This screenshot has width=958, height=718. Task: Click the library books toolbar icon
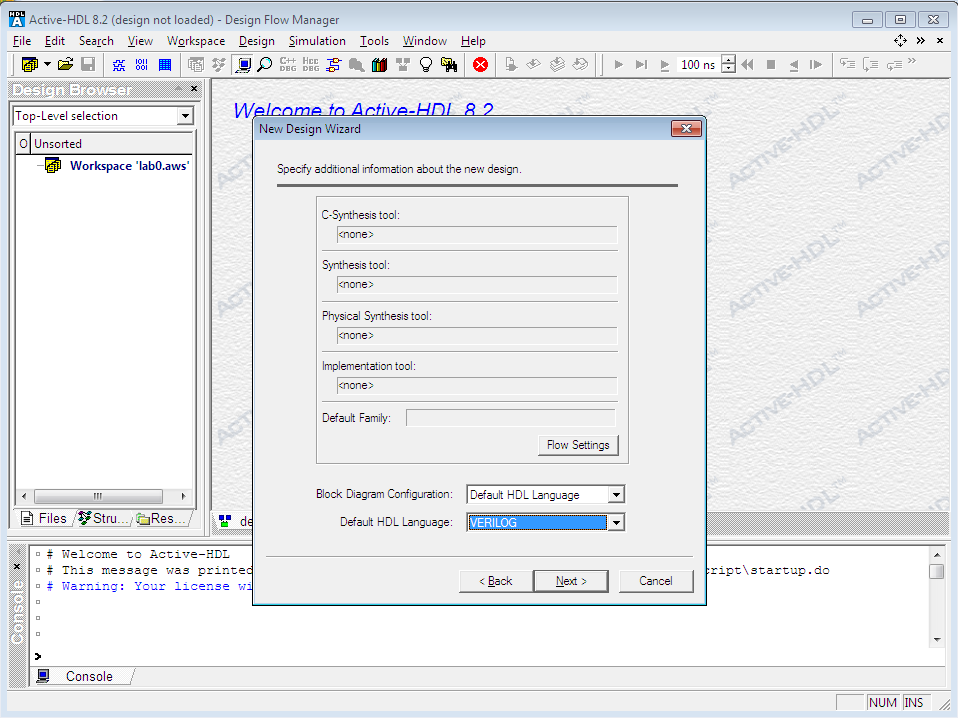[379, 65]
